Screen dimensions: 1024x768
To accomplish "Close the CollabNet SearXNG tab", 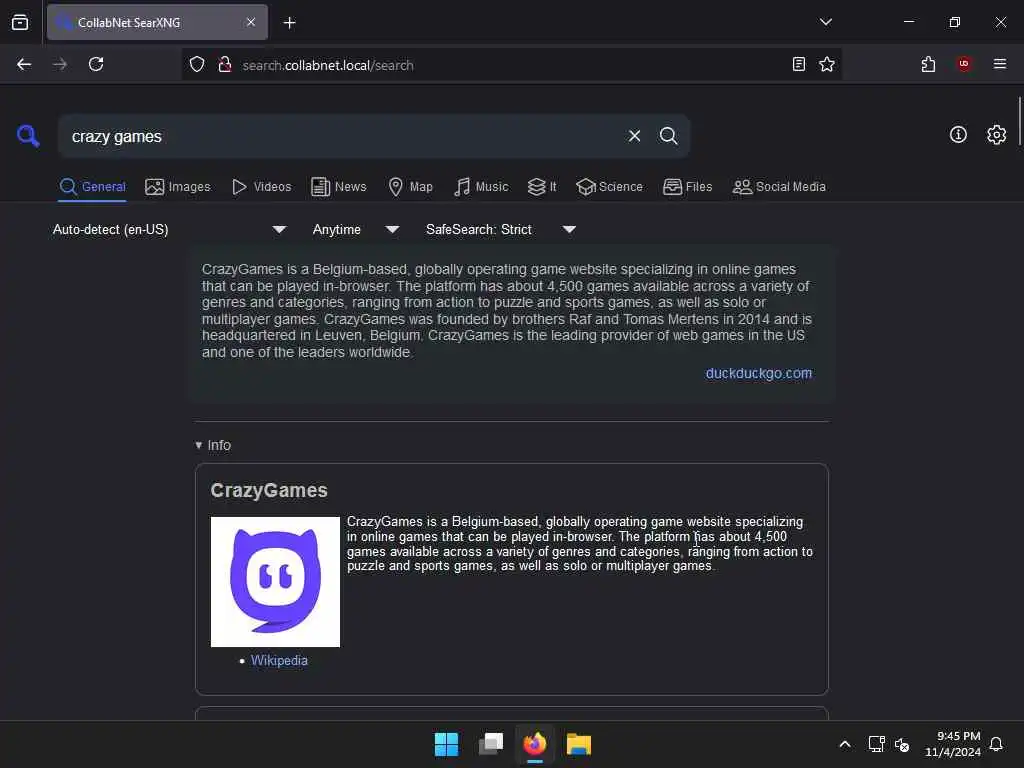I will click(251, 22).
